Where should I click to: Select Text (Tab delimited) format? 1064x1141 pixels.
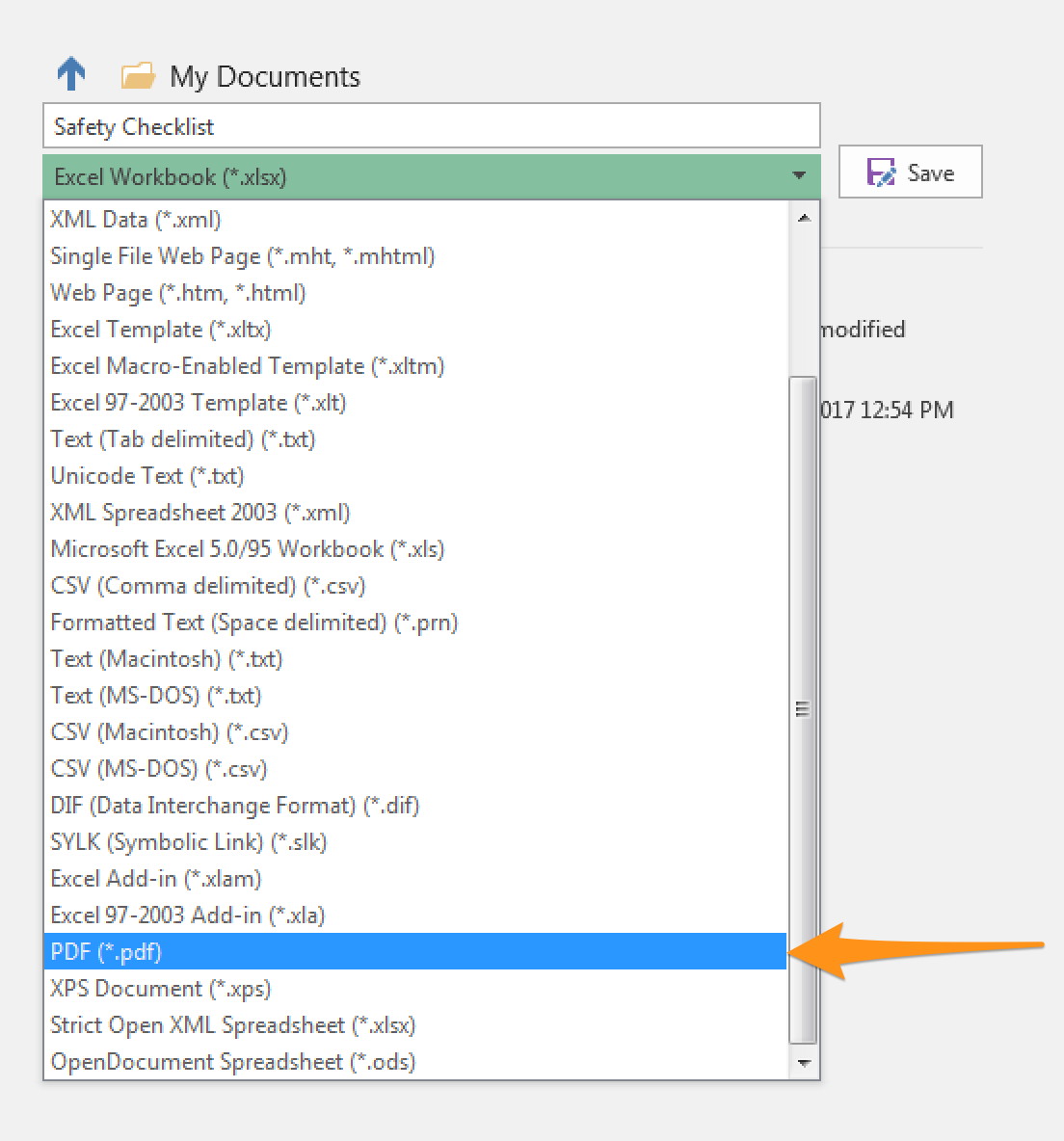[183, 439]
